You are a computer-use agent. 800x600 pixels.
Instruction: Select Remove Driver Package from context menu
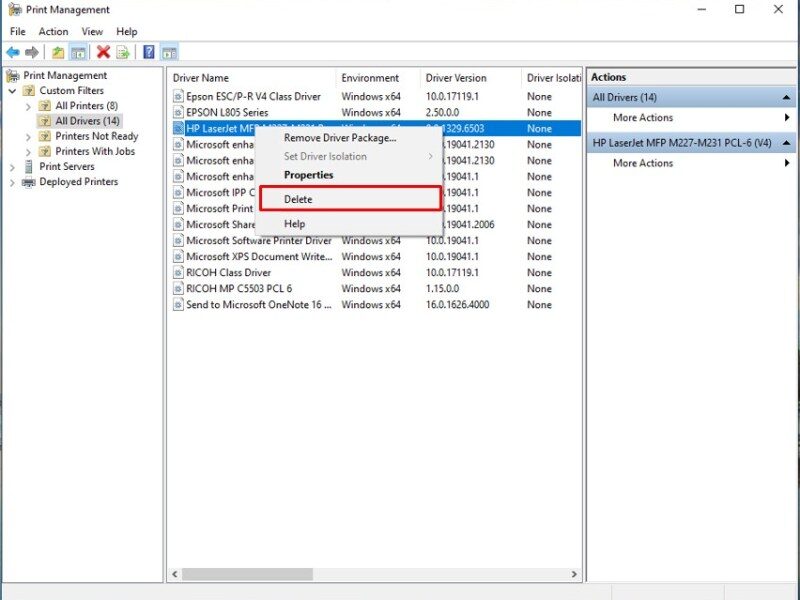(x=339, y=138)
